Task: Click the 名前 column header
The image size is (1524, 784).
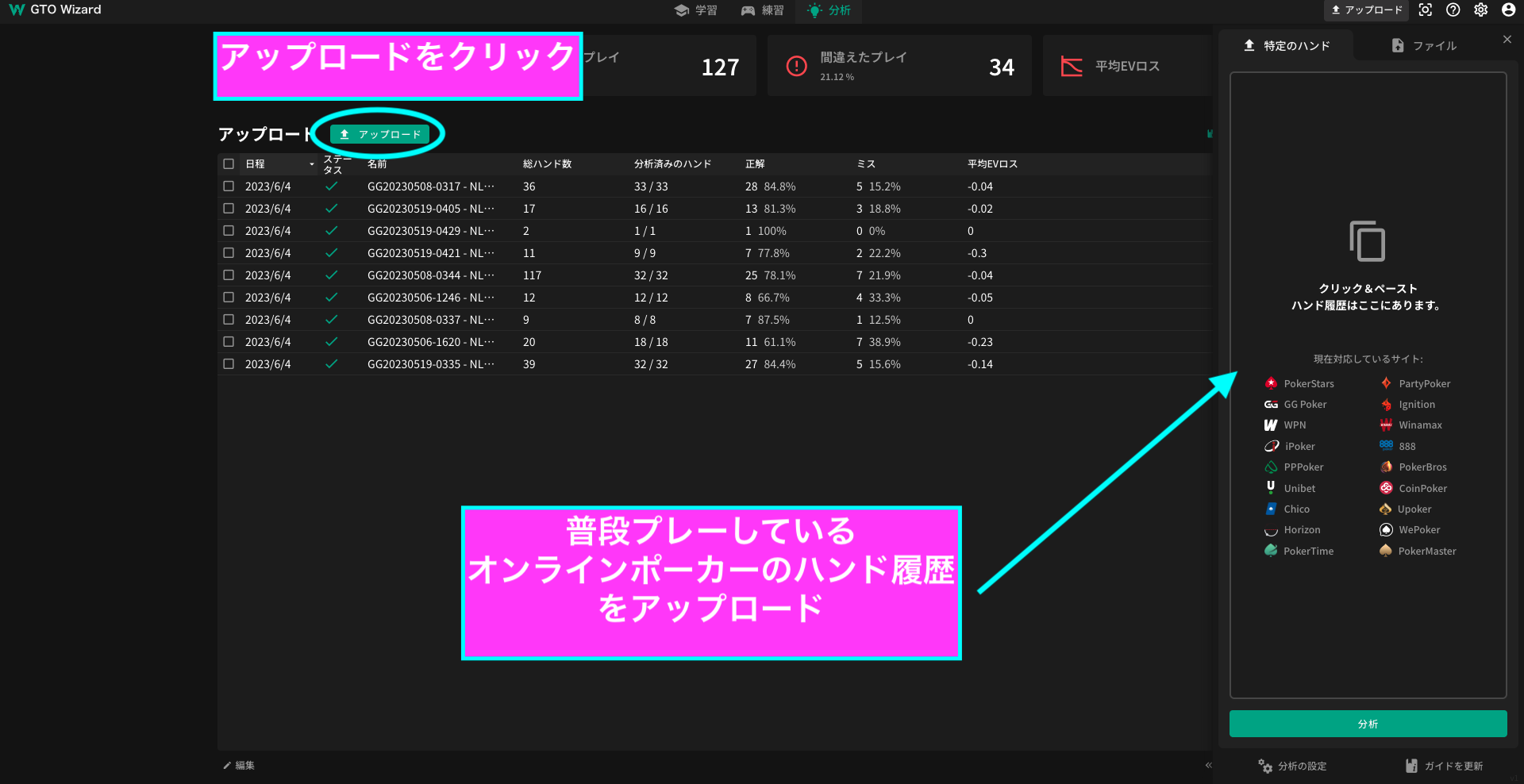Action: coord(377,164)
